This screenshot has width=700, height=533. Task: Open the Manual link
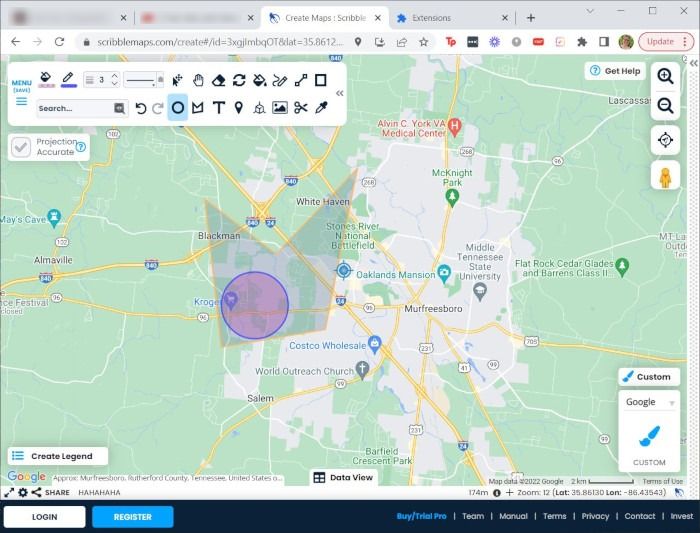coord(513,516)
